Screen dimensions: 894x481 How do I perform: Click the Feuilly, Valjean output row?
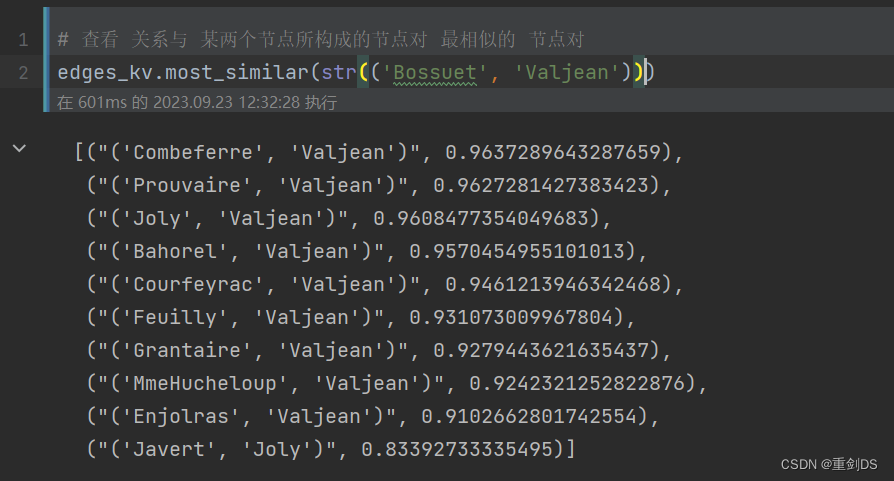[361, 318]
